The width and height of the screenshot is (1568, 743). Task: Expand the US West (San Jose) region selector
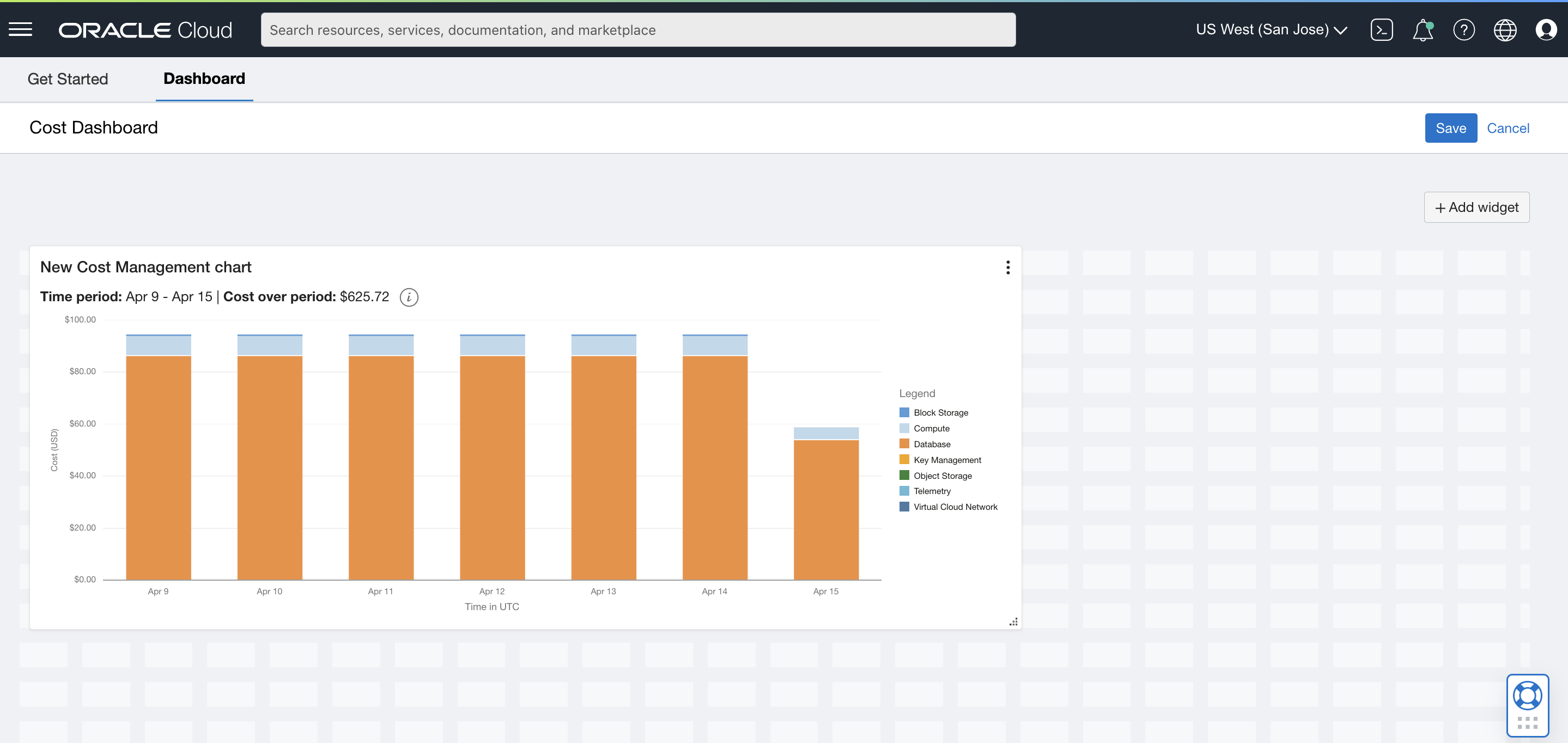[1271, 29]
